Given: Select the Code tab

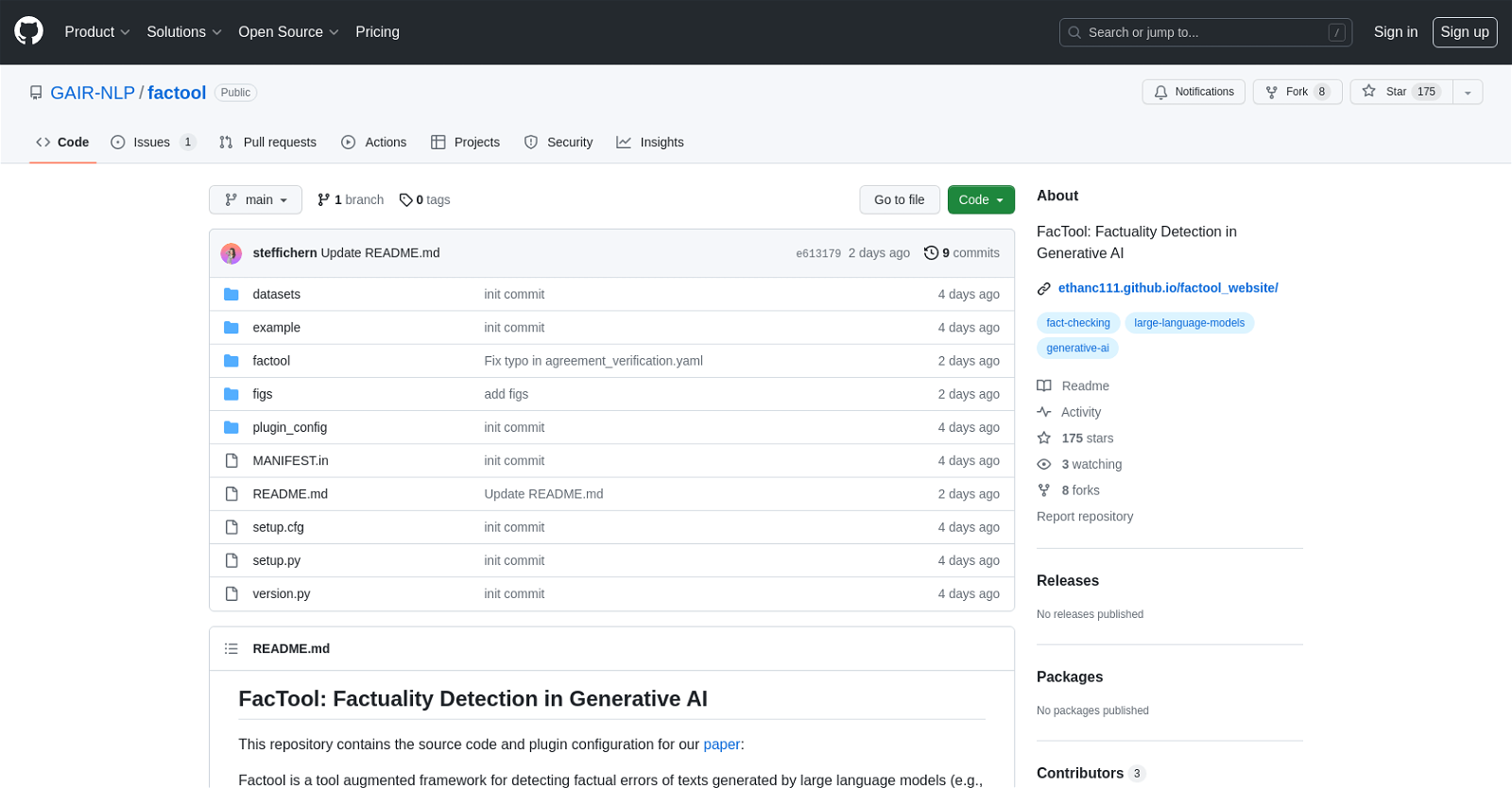Looking at the screenshot, I should coord(62,142).
